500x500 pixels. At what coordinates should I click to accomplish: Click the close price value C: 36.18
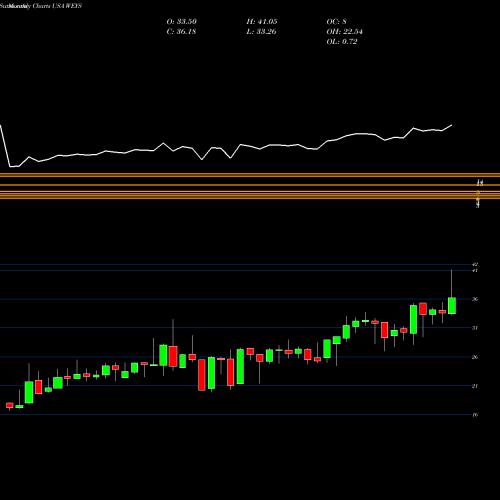[181, 32]
